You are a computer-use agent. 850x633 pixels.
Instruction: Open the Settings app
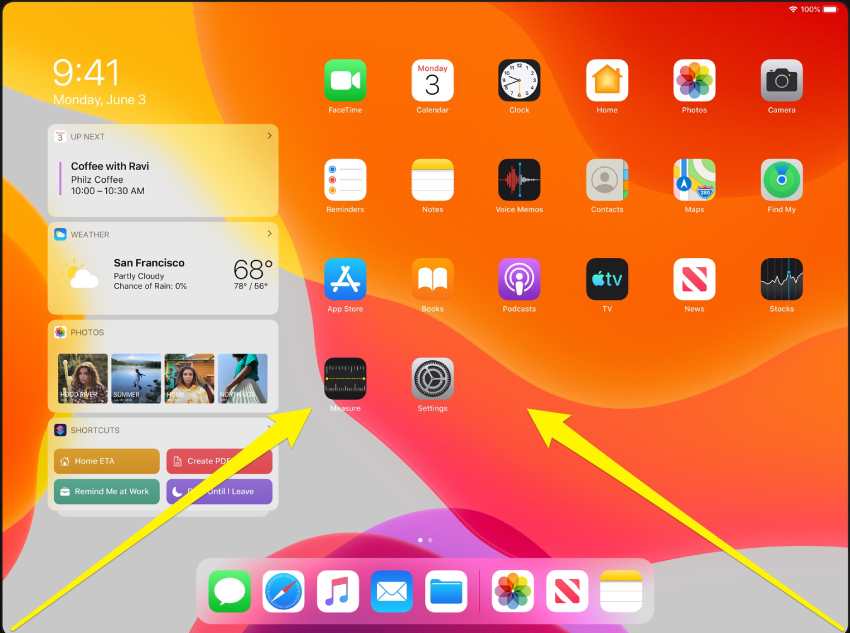point(432,379)
